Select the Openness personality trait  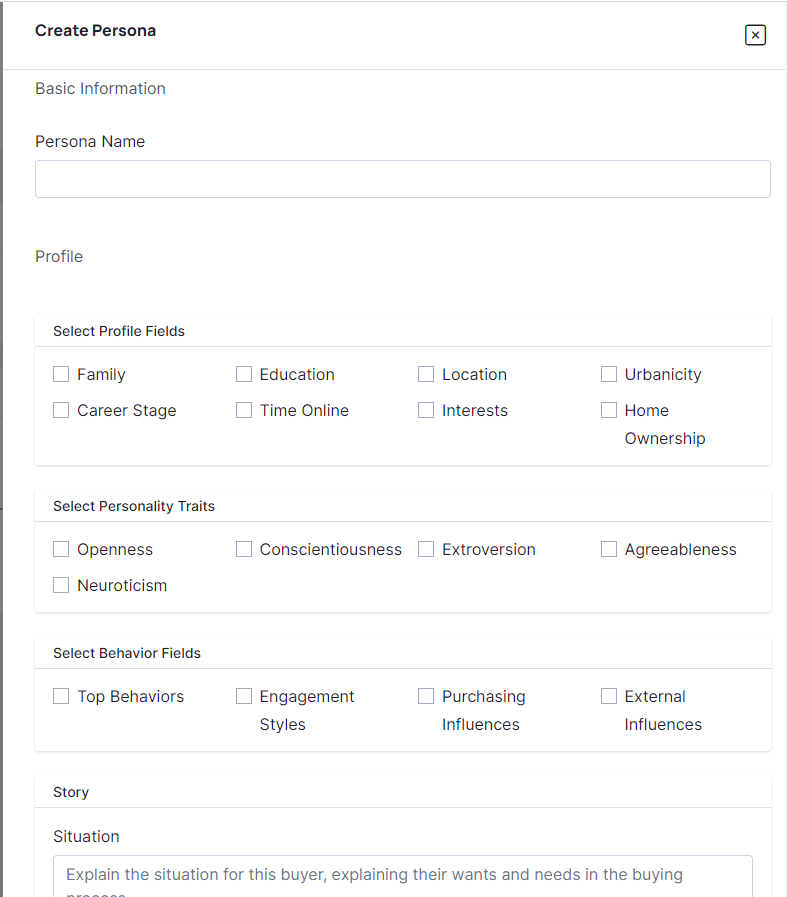61,549
